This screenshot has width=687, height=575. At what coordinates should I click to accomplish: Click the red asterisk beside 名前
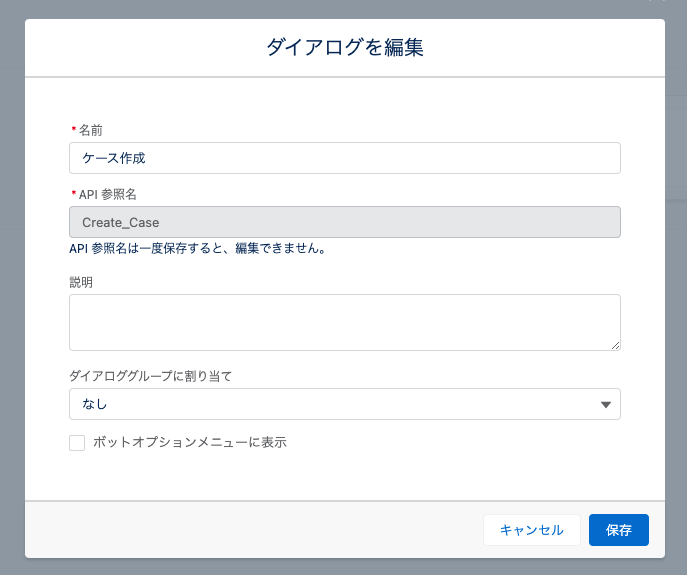73,130
